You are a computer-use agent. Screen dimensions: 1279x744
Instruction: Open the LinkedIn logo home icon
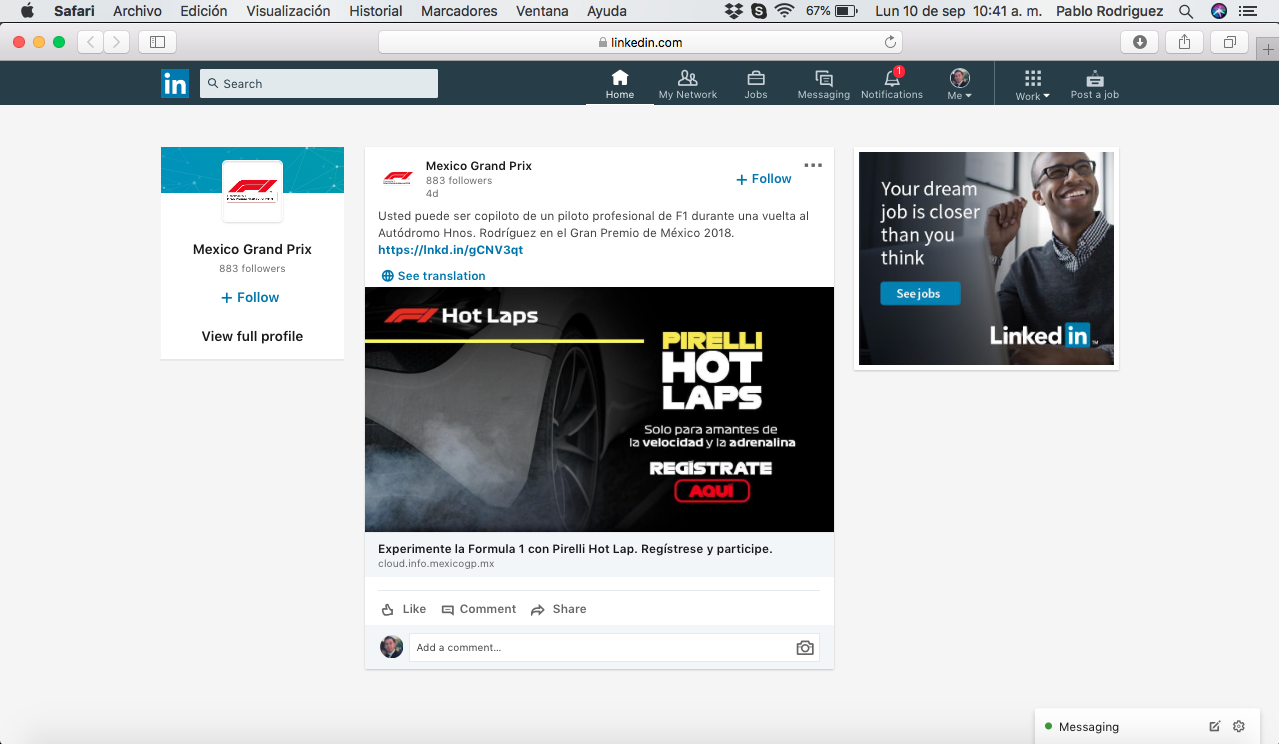pyautogui.click(x=175, y=84)
